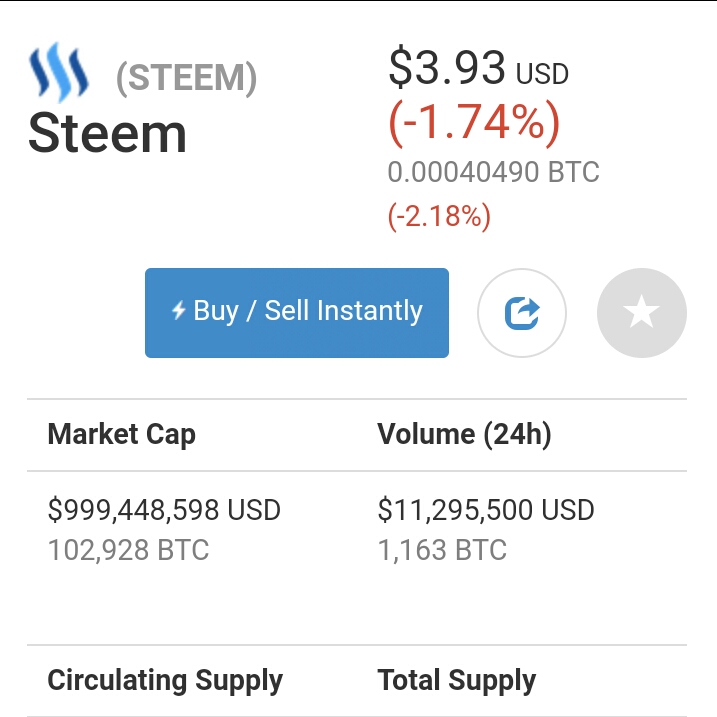Viewport: 717px width, 717px height.
Task: Click the Circulating Supply header
Action: tap(165, 681)
